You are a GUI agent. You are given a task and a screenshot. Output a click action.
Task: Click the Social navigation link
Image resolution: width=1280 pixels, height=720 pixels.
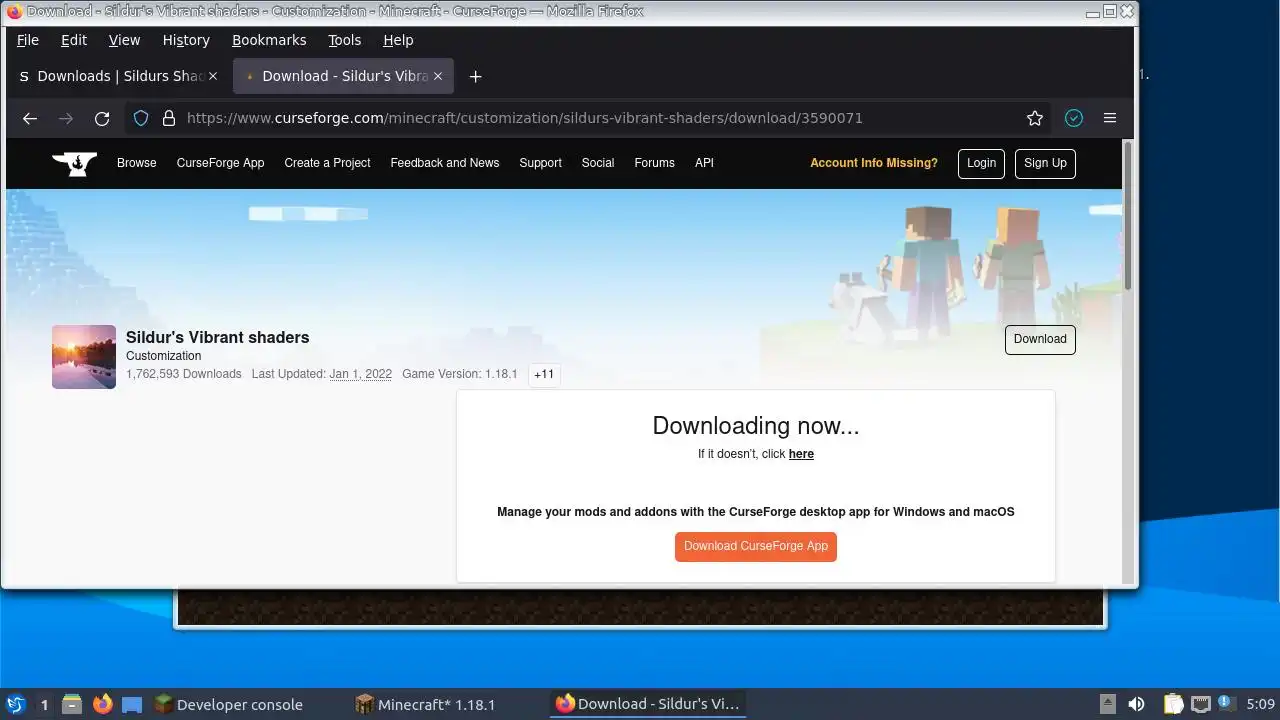(x=598, y=163)
